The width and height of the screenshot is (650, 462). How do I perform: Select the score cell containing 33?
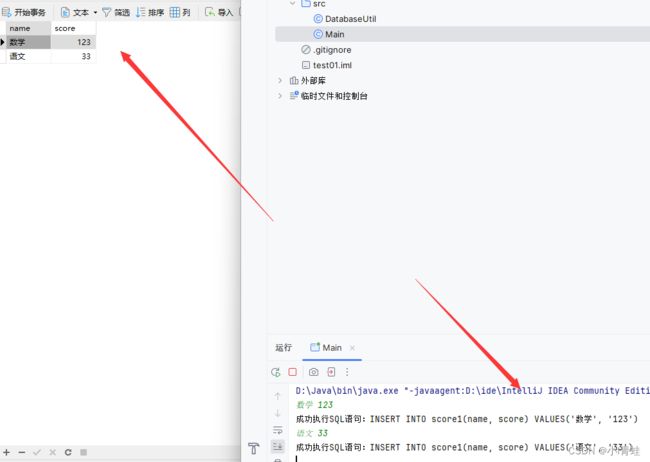[x=73, y=57]
